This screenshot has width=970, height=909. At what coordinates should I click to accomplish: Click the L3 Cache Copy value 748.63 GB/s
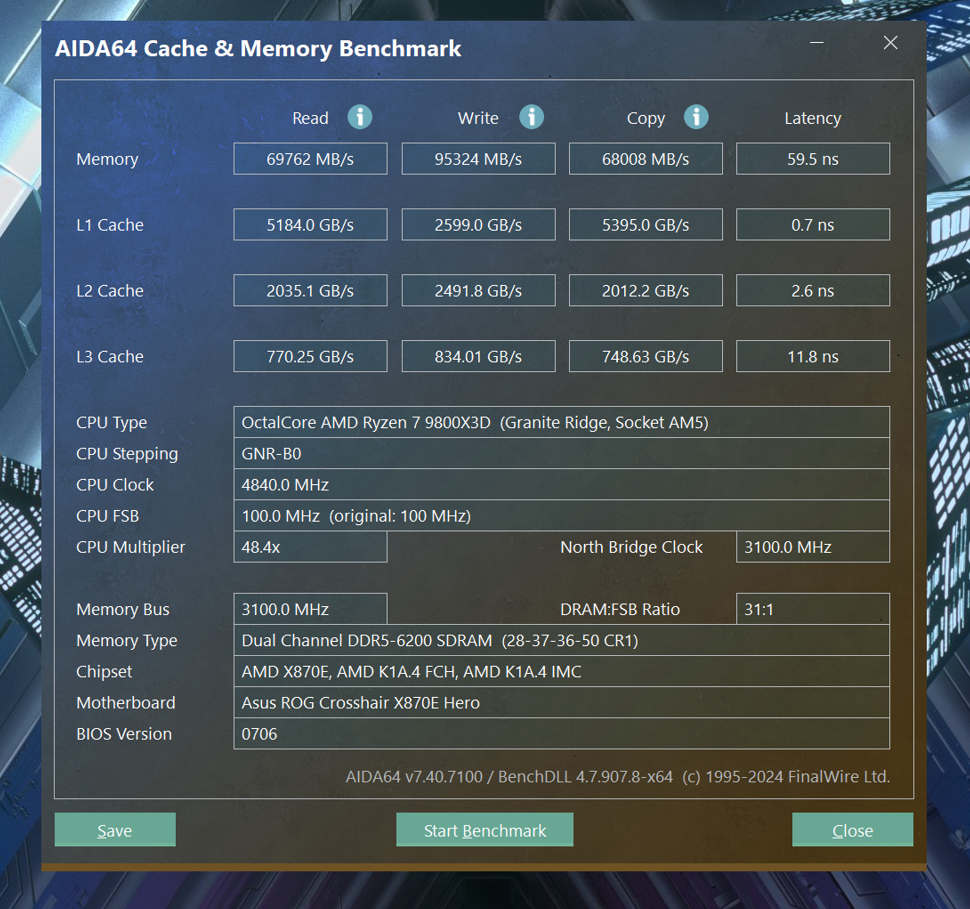[646, 356]
